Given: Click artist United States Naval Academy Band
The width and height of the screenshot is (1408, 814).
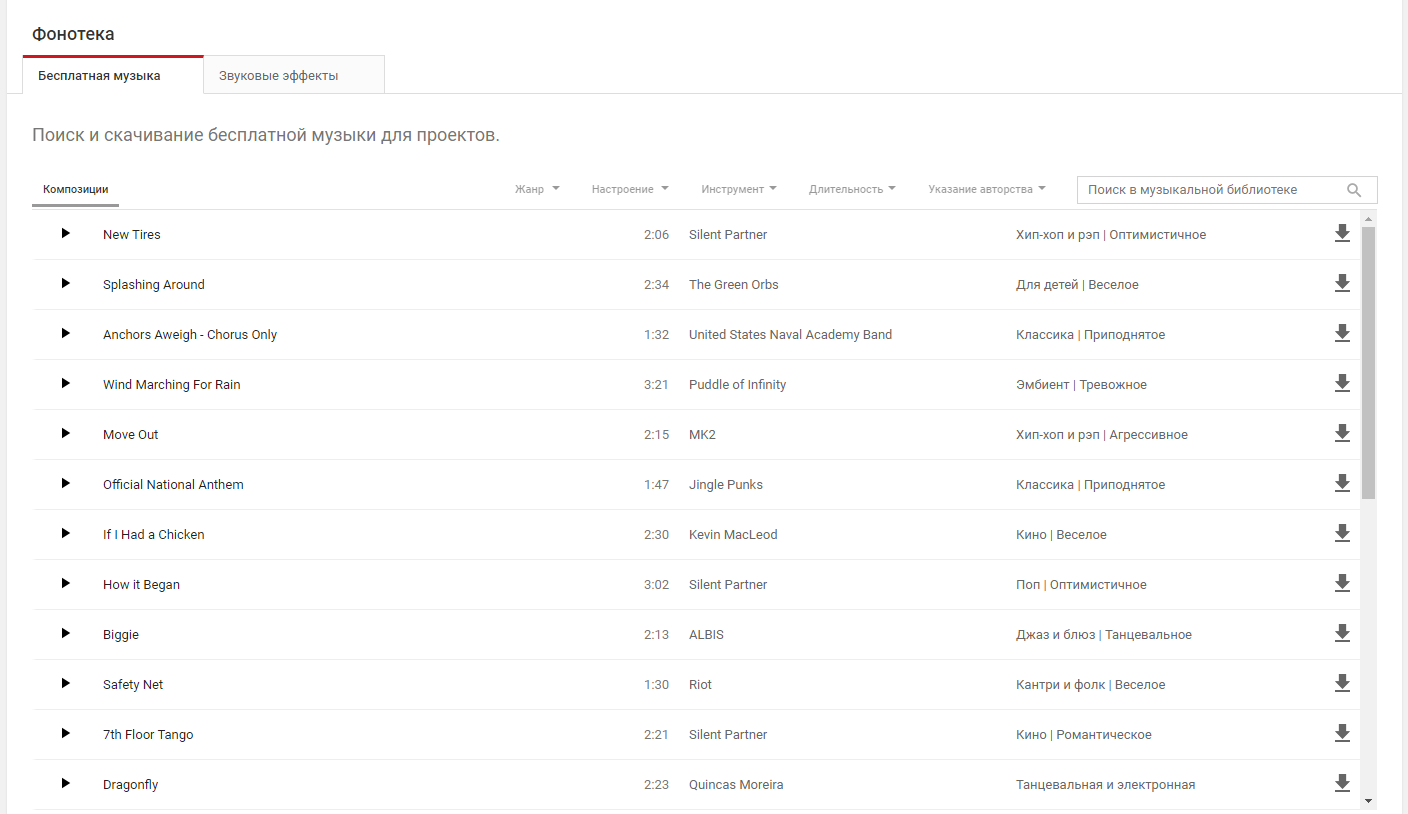Looking at the screenshot, I should tap(790, 335).
